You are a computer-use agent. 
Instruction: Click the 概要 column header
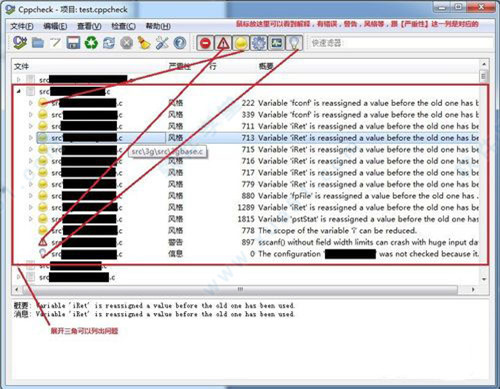coord(266,66)
